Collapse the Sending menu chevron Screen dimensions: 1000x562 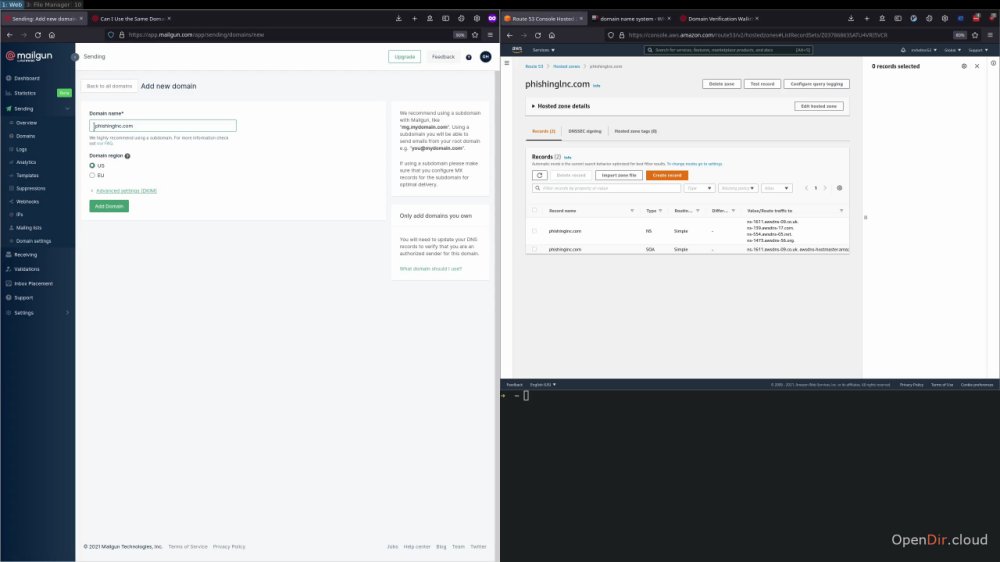coord(68,109)
